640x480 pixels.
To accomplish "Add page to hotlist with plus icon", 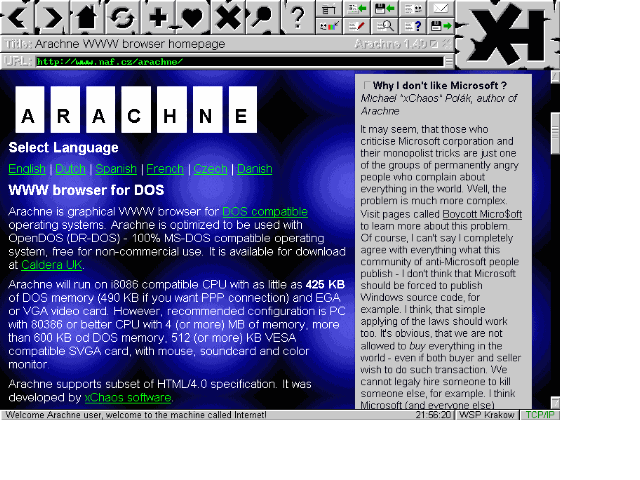I will coord(158,17).
